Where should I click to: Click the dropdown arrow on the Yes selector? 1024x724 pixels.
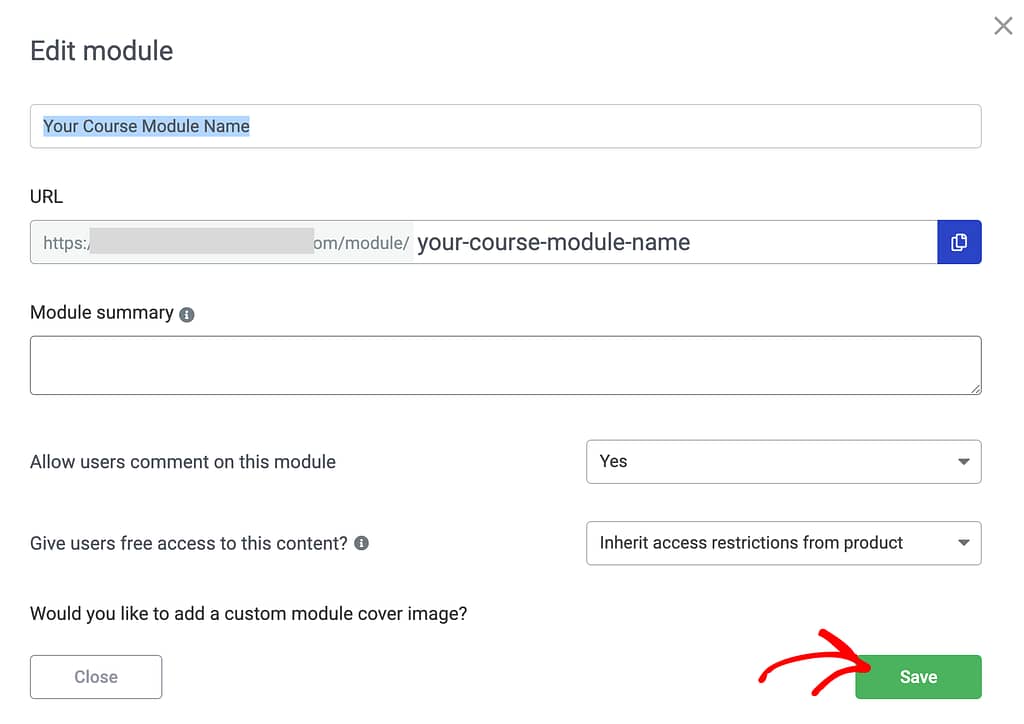click(x=963, y=462)
